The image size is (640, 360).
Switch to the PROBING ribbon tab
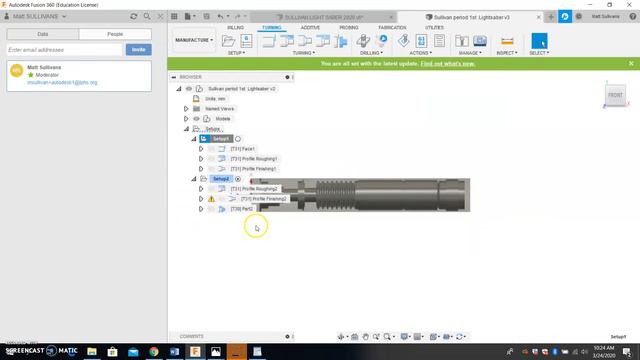click(349, 27)
